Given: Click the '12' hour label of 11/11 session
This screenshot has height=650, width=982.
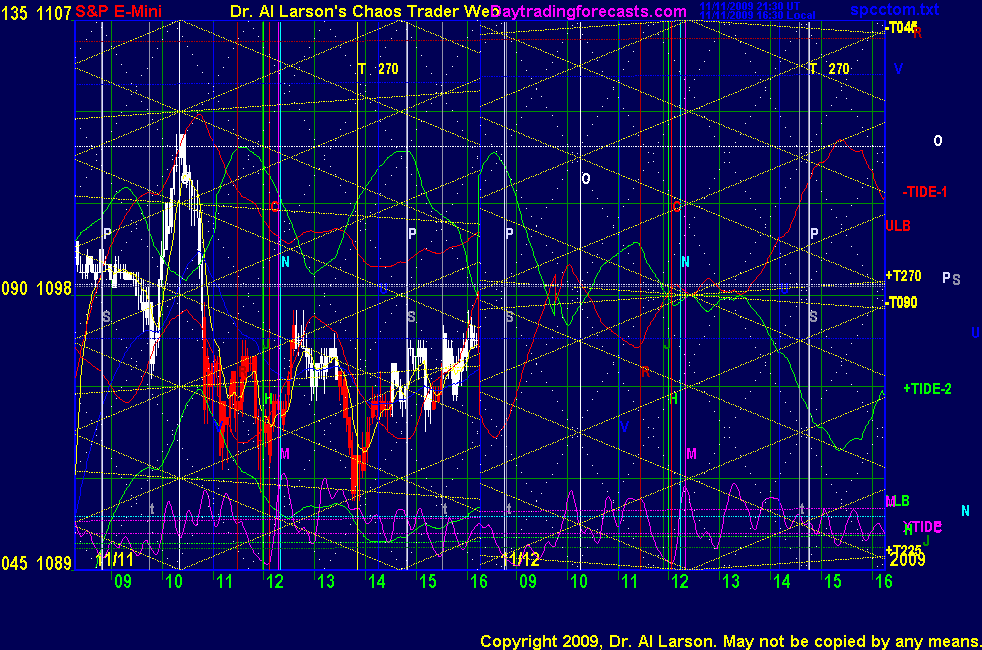Looking at the screenshot, I should 275,582.
